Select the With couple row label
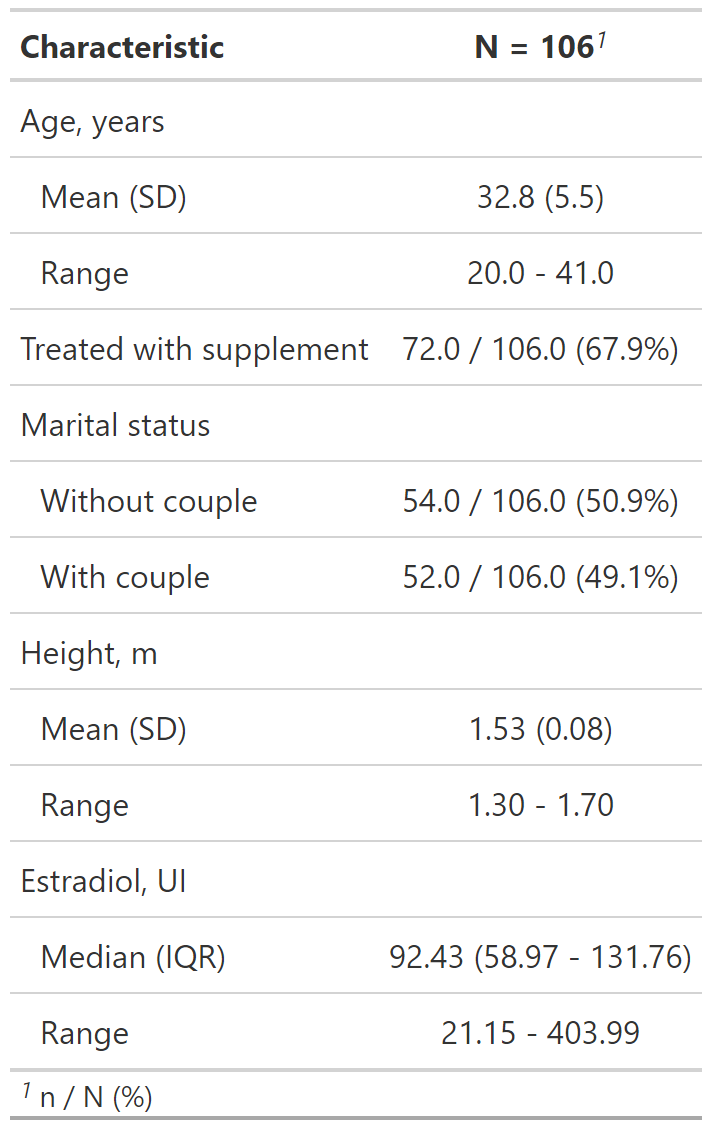This screenshot has width=712, height=1128. point(125,577)
